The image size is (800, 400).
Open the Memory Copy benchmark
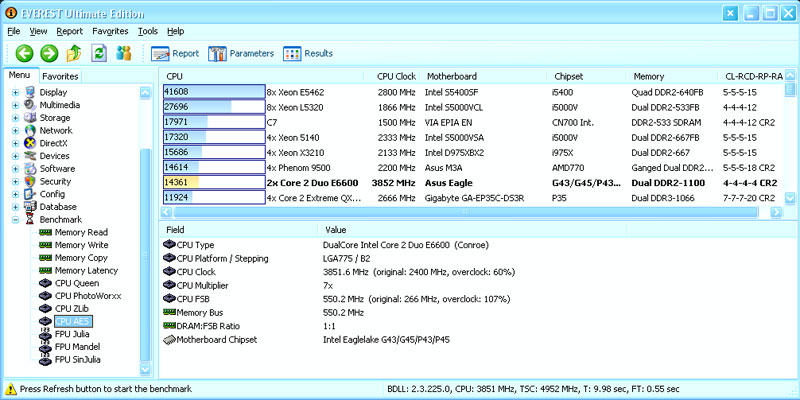coord(81,258)
